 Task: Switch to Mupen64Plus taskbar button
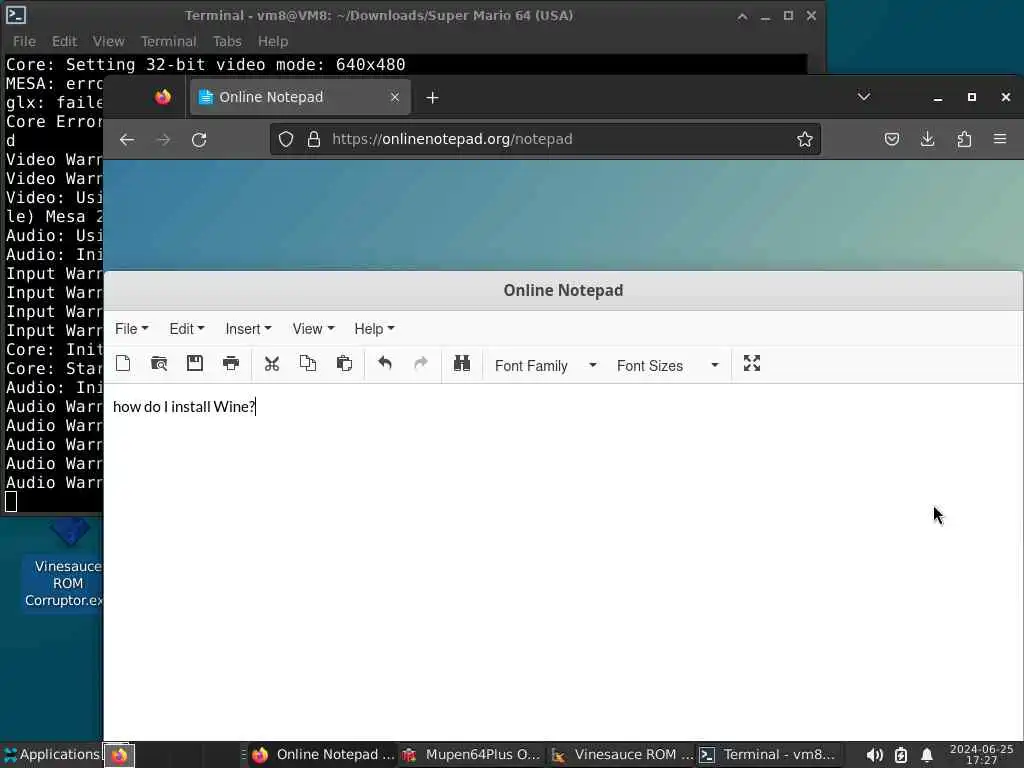(472, 754)
